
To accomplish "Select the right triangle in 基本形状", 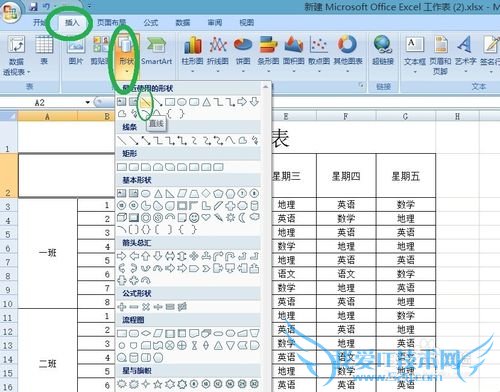I will (x=170, y=193).
